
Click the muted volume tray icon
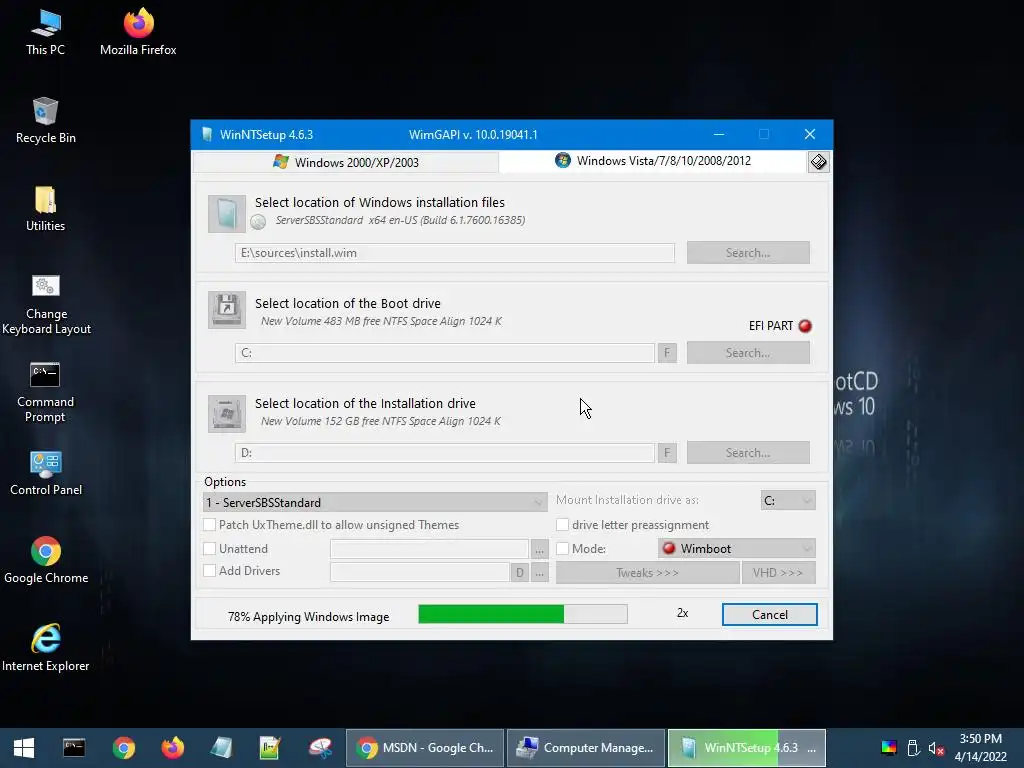pyautogui.click(x=936, y=748)
